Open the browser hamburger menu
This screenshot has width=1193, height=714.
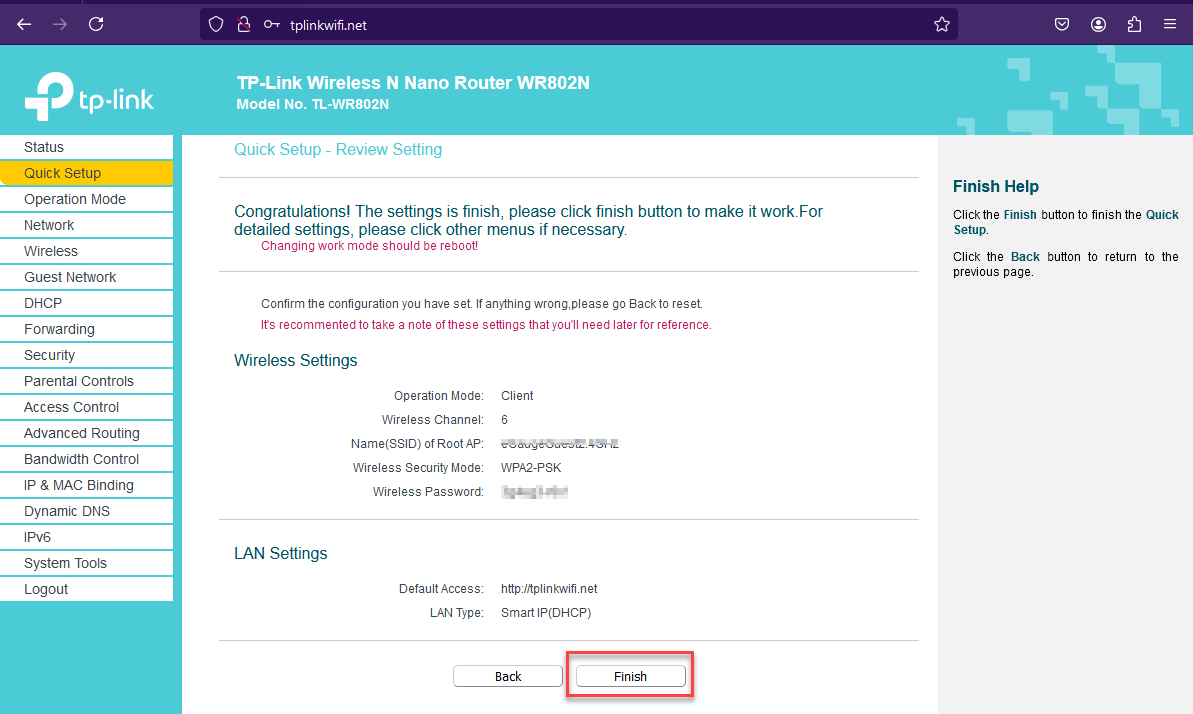[x=1170, y=24]
